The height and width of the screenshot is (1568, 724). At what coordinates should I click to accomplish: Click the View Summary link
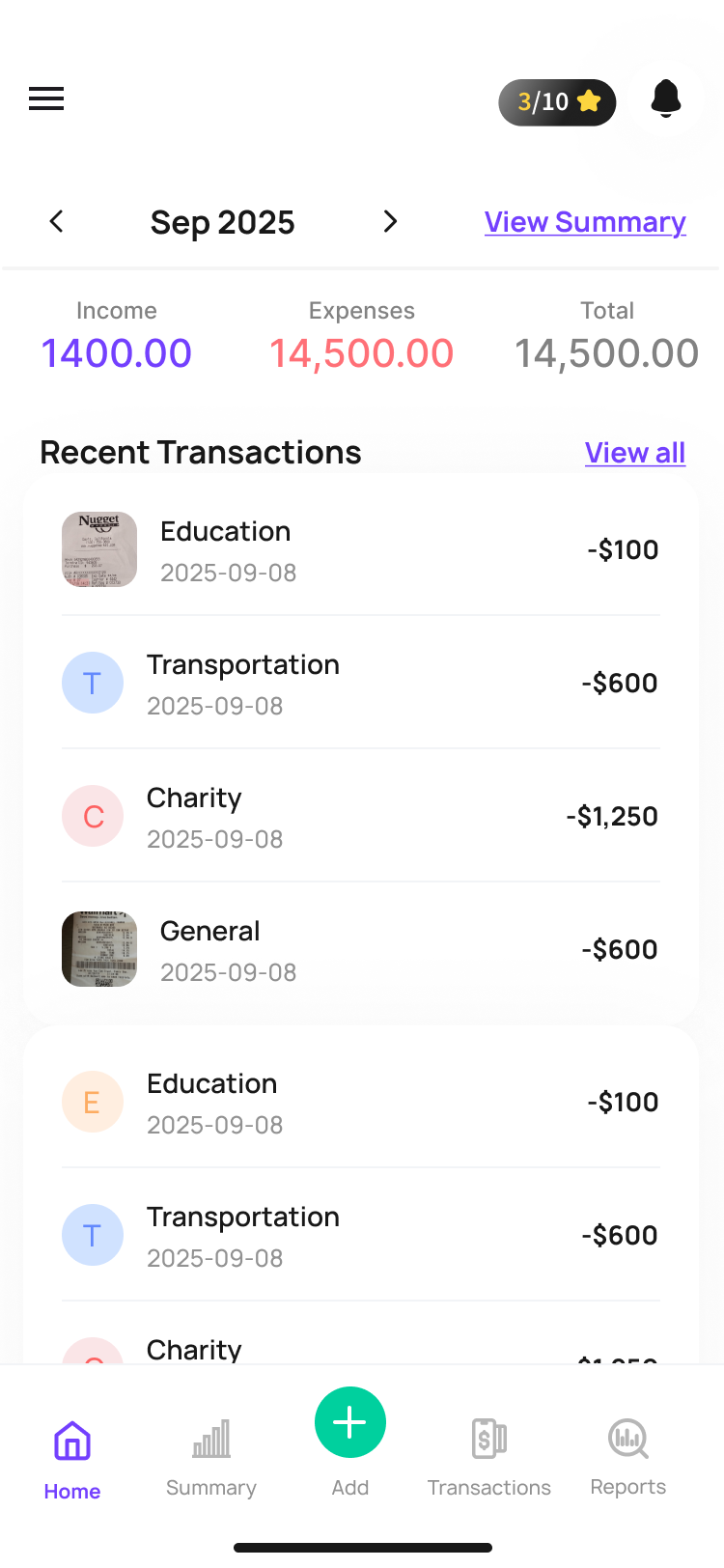coord(585,222)
